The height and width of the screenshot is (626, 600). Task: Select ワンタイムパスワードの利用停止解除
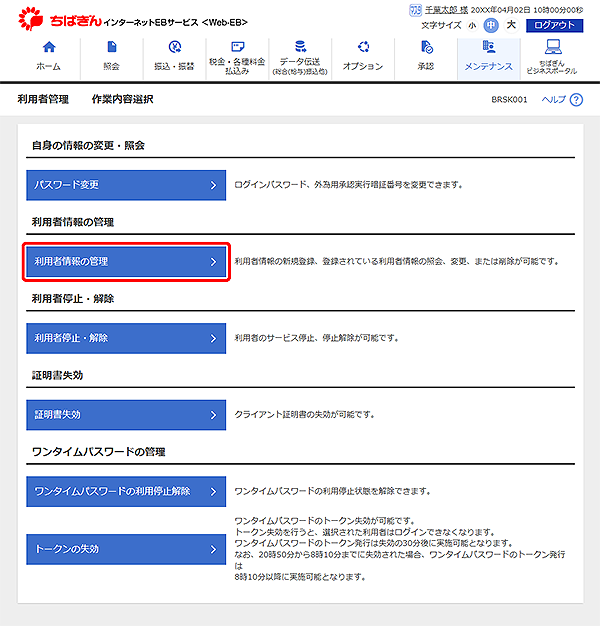(126, 491)
